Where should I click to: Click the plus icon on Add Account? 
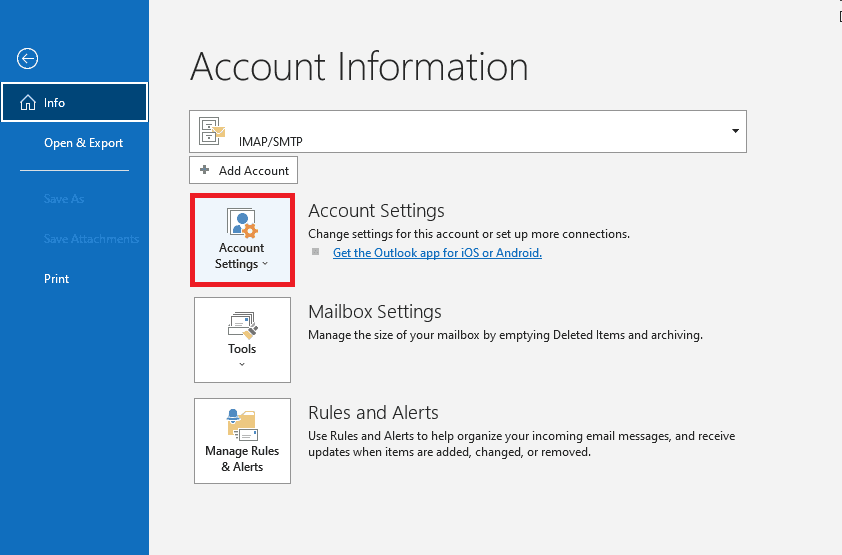click(205, 170)
